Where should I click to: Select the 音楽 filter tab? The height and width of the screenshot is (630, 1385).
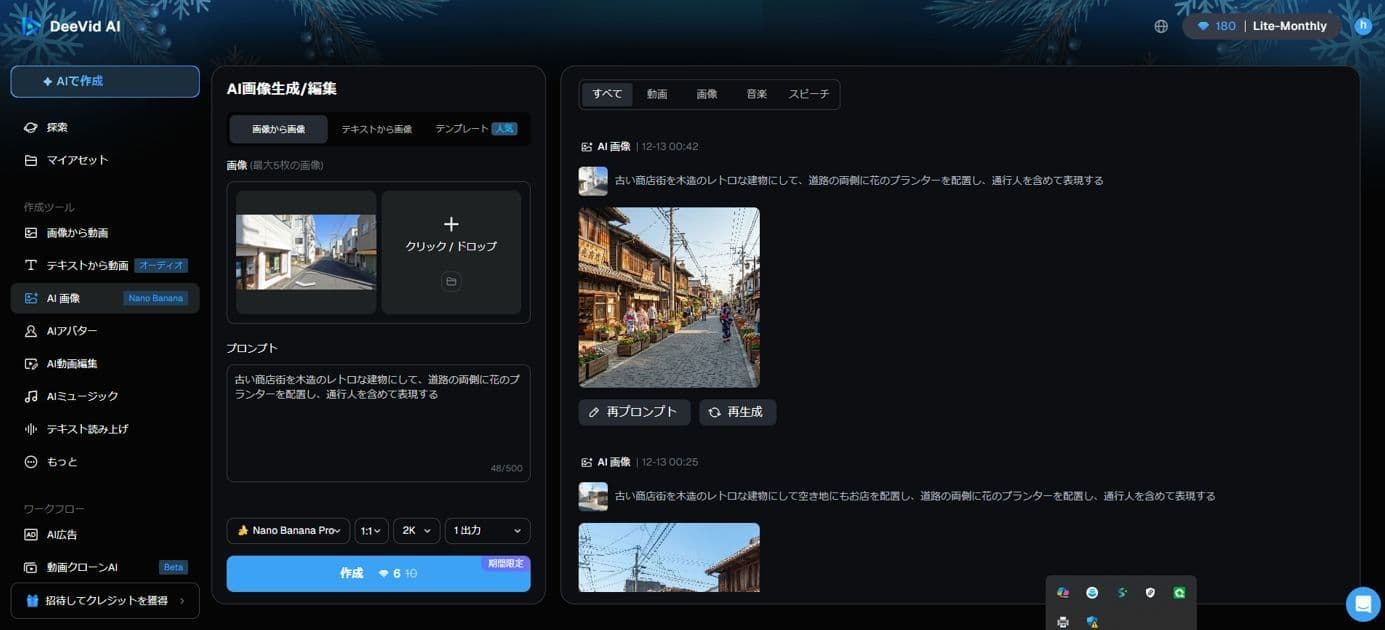[756, 94]
